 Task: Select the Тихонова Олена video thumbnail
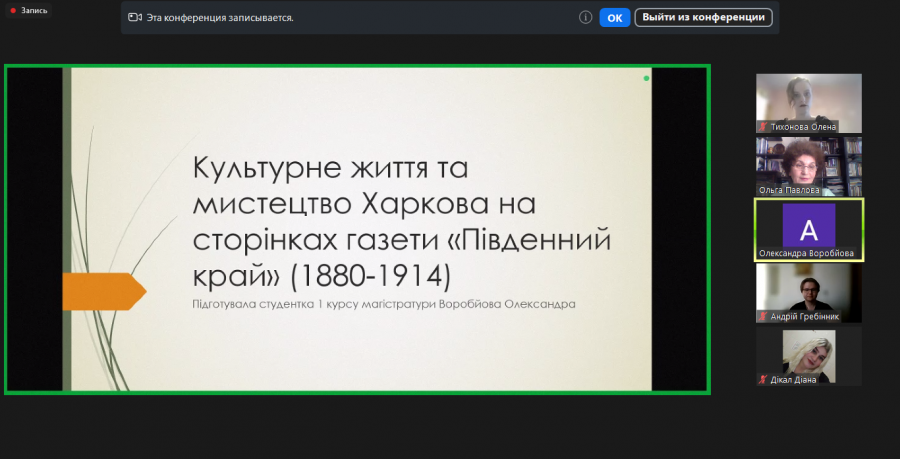click(x=809, y=103)
